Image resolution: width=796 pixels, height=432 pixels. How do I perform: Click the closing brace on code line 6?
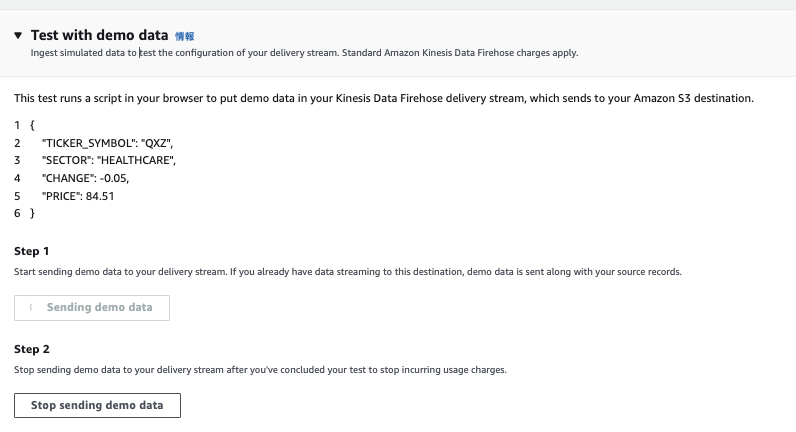pos(33,213)
